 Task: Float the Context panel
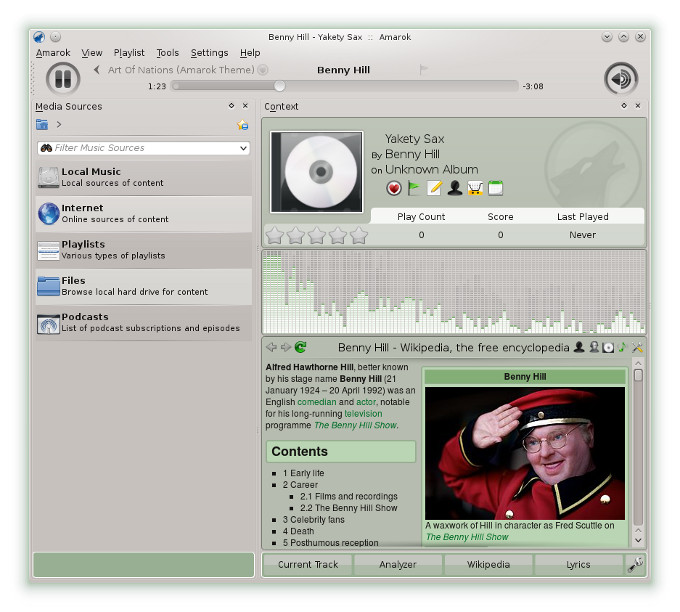624,106
